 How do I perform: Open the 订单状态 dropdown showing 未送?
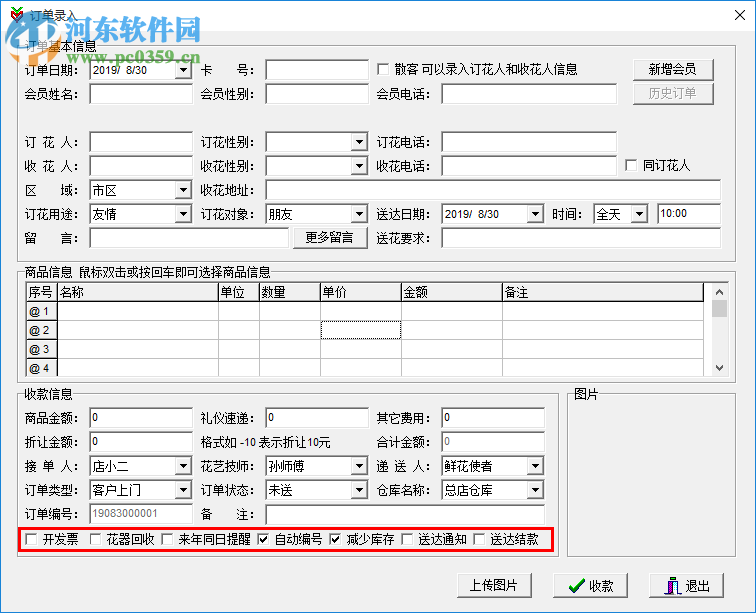[359, 490]
